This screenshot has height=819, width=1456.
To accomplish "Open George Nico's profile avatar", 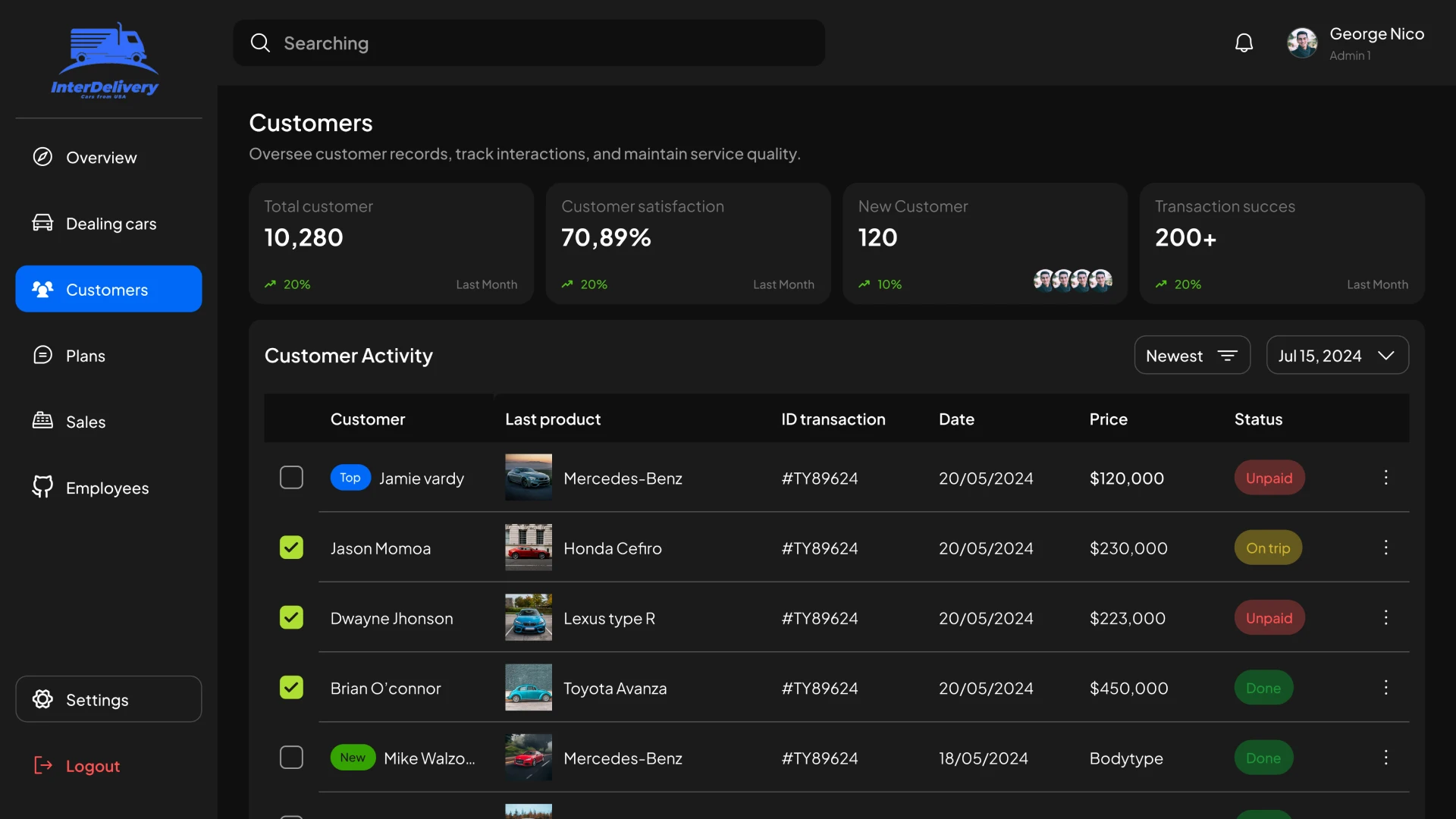I will [1303, 42].
